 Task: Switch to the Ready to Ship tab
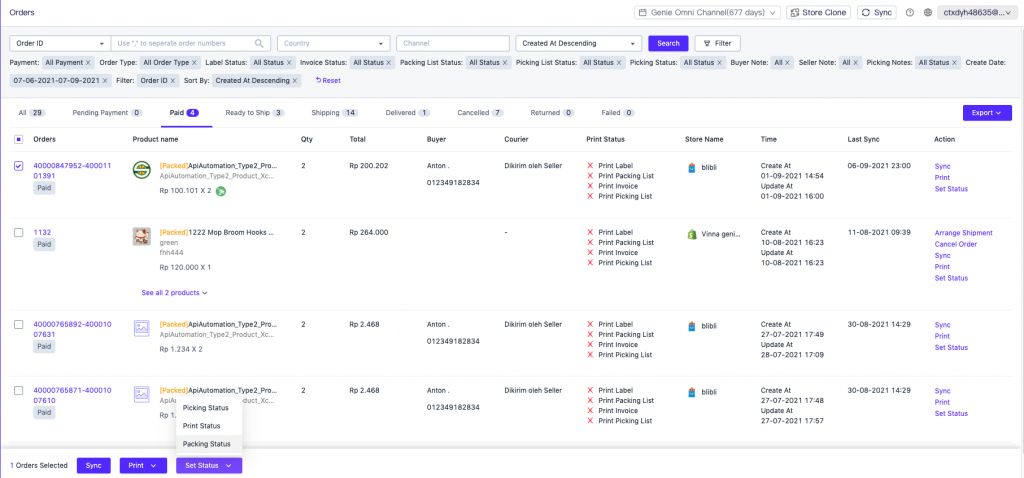tap(254, 113)
